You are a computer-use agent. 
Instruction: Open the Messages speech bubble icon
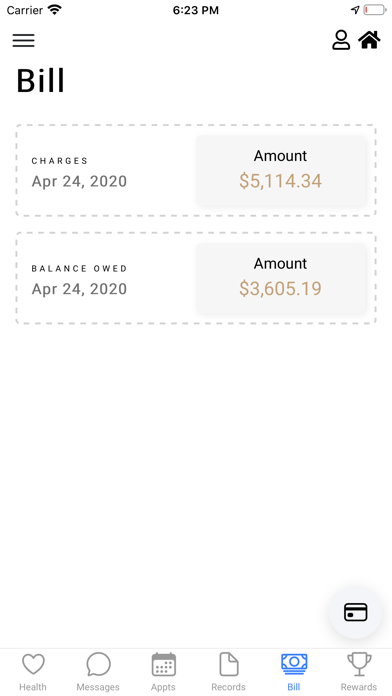pos(98,664)
